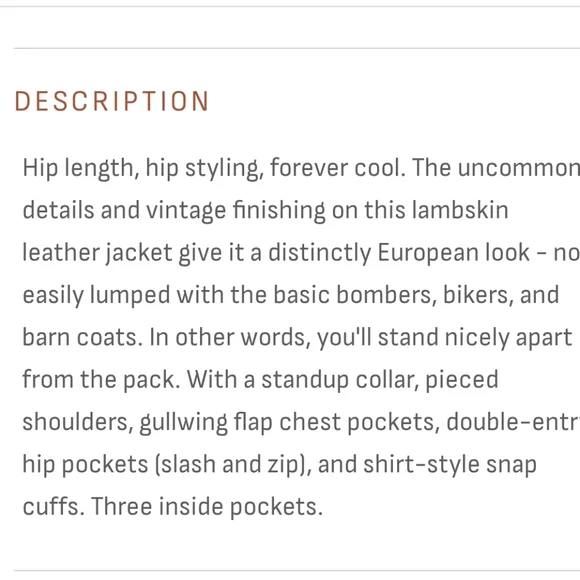Click the words "leather jacket"
Image resolution: width=580 pixels, height=580 pixels.
97,253
